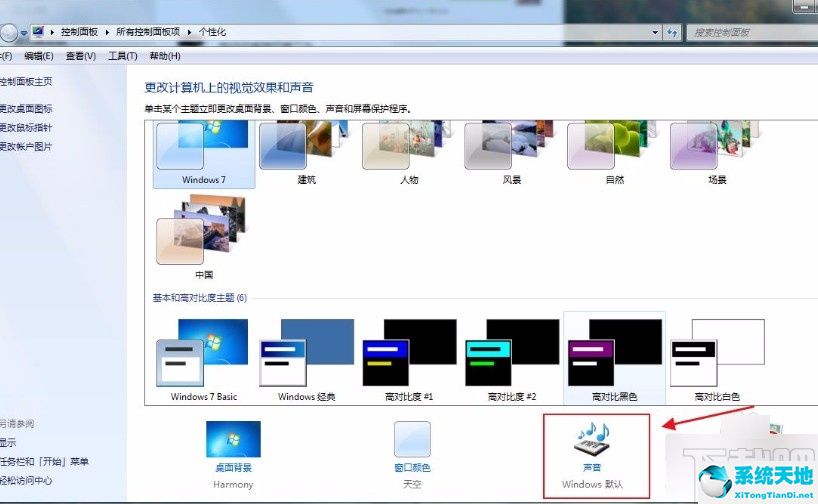Open the navigation history dropdown arrow
Image resolution: width=818 pixels, height=504 pixels.
pyautogui.click(x=23, y=33)
